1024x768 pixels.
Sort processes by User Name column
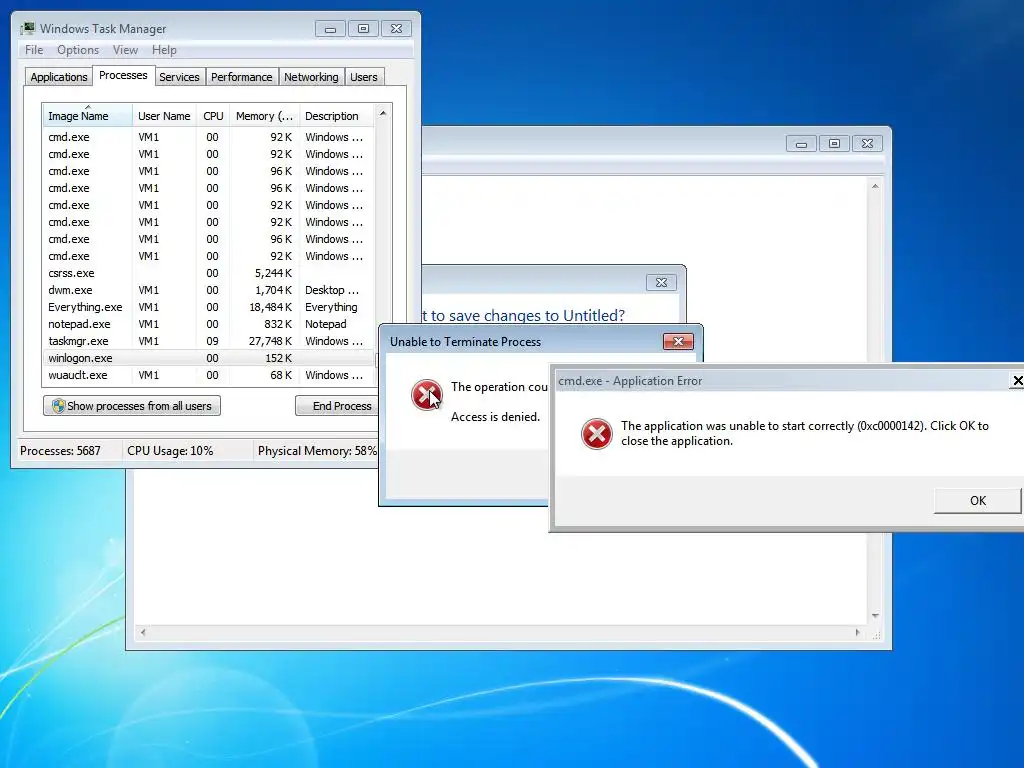(x=164, y=116)
